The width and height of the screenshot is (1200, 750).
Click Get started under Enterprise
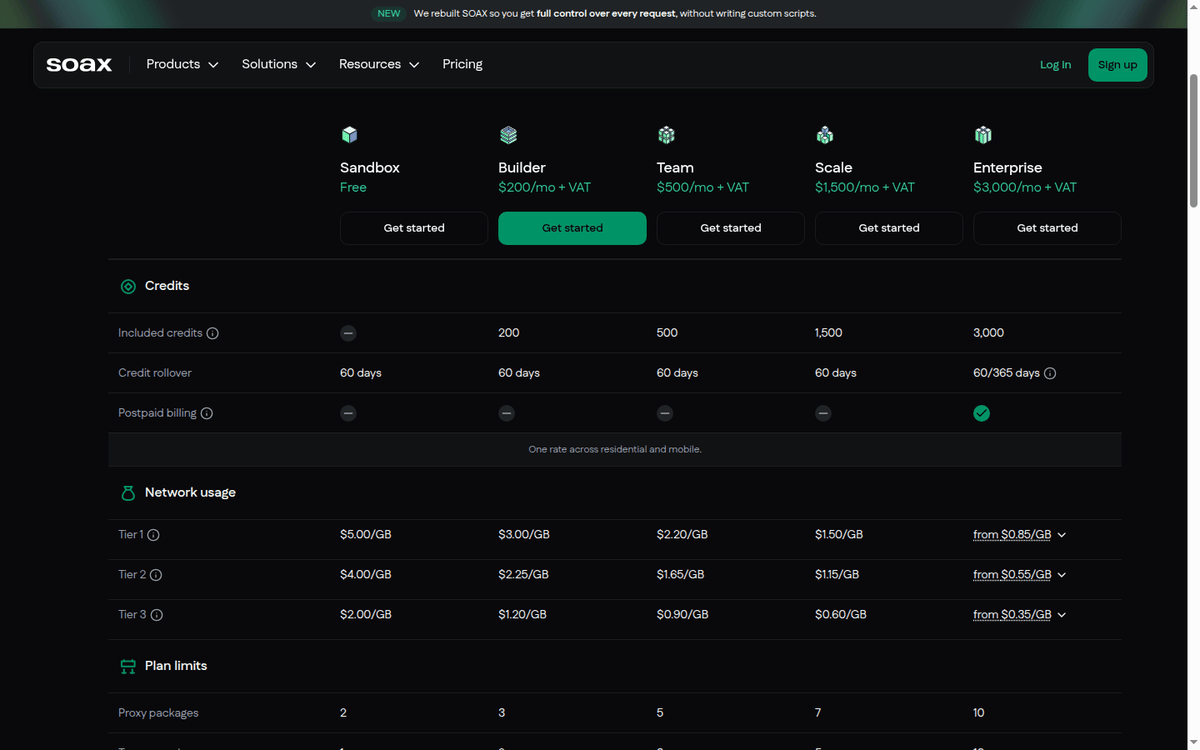coord(1047,228)
